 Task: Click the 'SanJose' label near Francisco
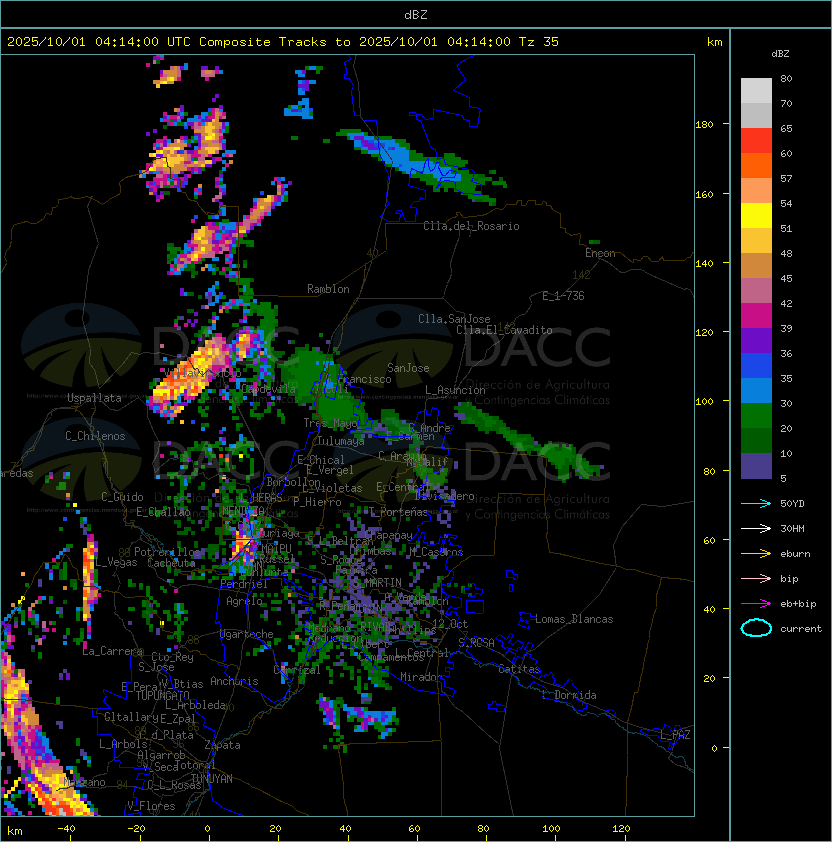point(408,368)
